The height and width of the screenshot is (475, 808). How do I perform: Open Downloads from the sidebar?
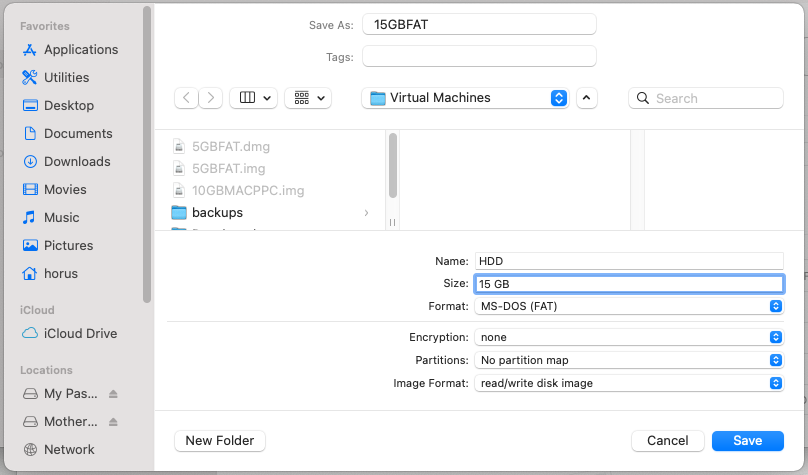coord(76,162)
